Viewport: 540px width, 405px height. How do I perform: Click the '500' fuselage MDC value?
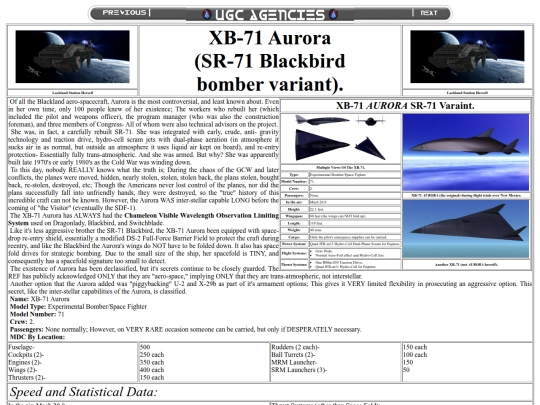pos(145,347)
